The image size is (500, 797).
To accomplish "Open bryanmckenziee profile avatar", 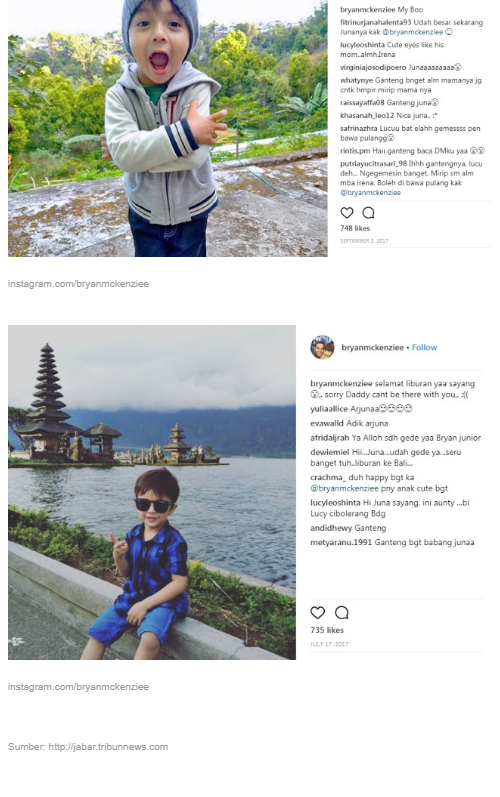I will [x=322, y=347].
